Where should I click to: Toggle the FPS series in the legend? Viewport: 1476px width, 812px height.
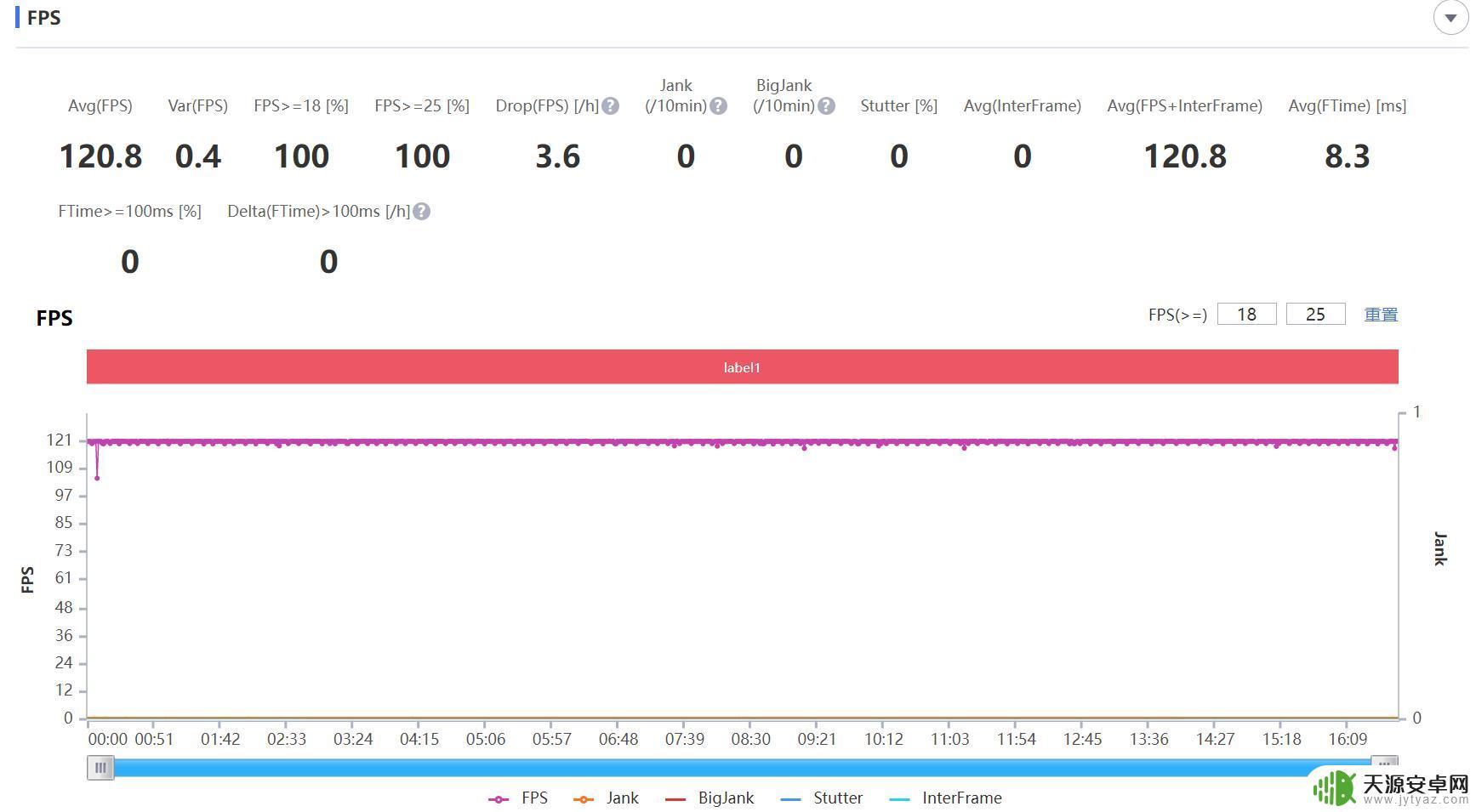tap(518, 798)
